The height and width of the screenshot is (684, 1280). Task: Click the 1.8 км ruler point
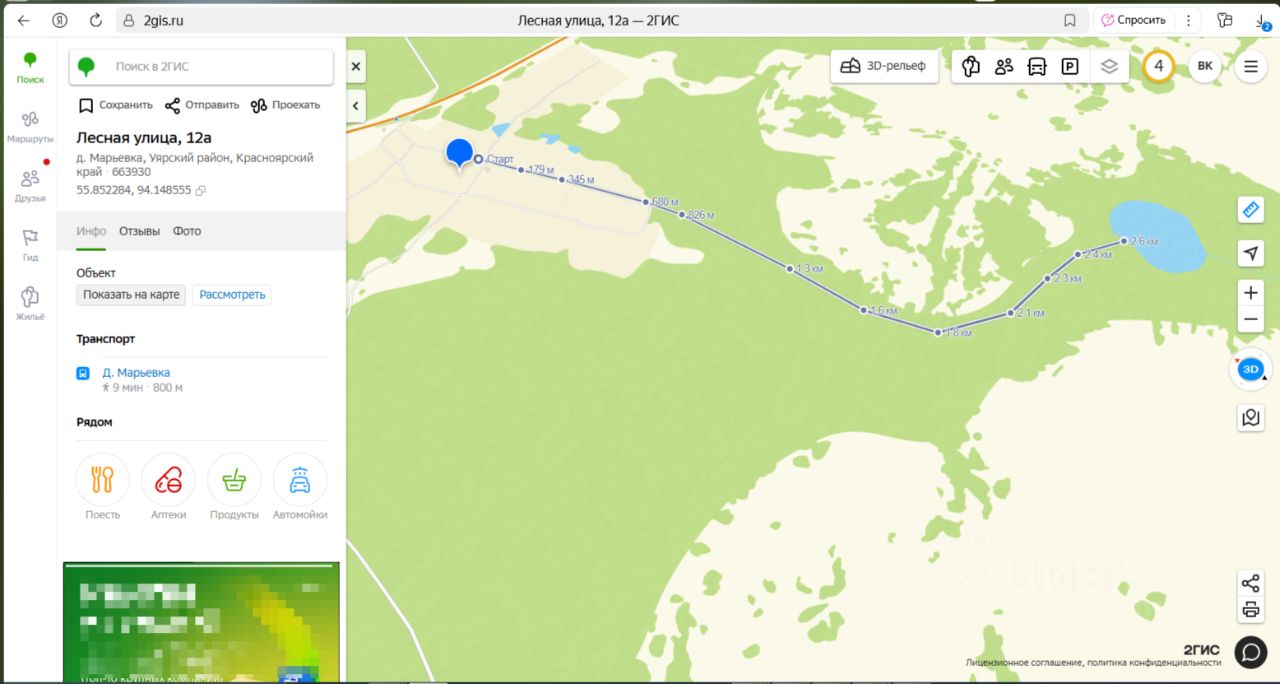938,332
